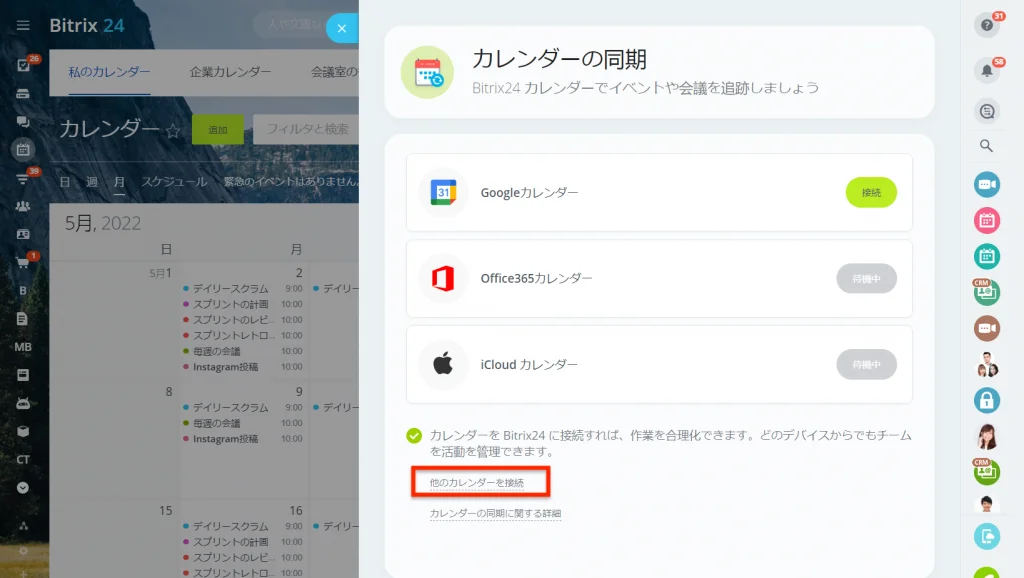This screenshot has width=1024, height=578.
Task: Click the green 追加 button
Action: click(217, 129)
